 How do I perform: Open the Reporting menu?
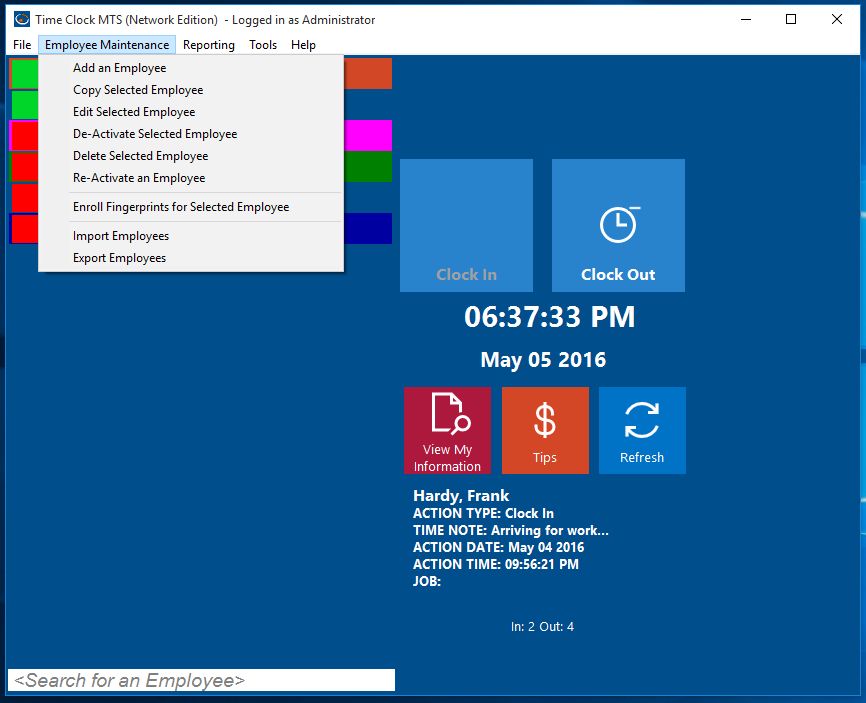click(209, 45)
